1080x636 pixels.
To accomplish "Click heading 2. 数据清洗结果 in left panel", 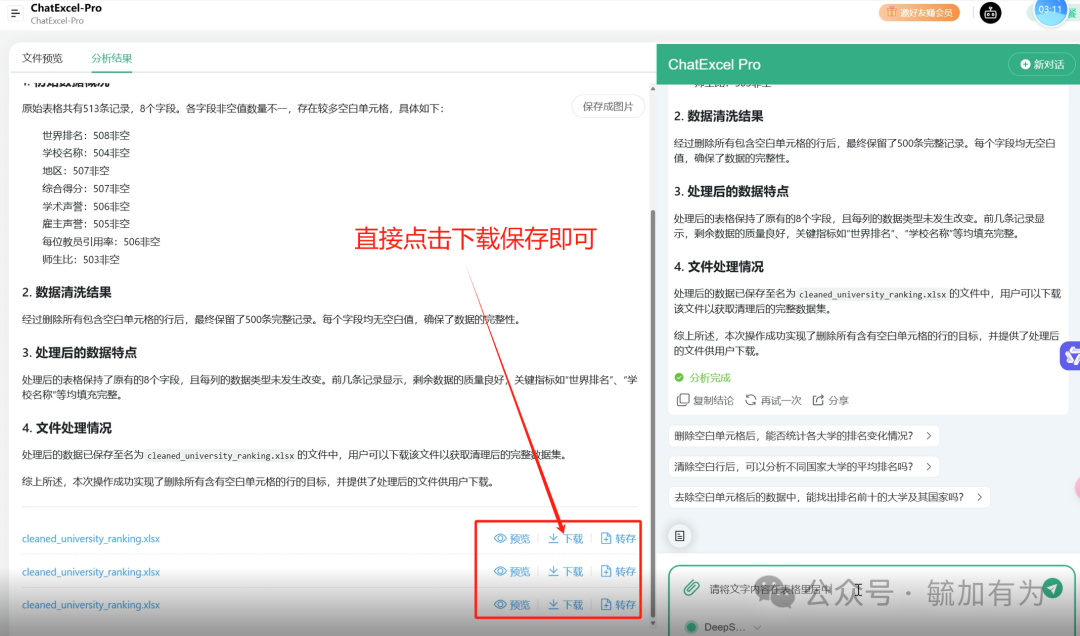I will 67,292.
